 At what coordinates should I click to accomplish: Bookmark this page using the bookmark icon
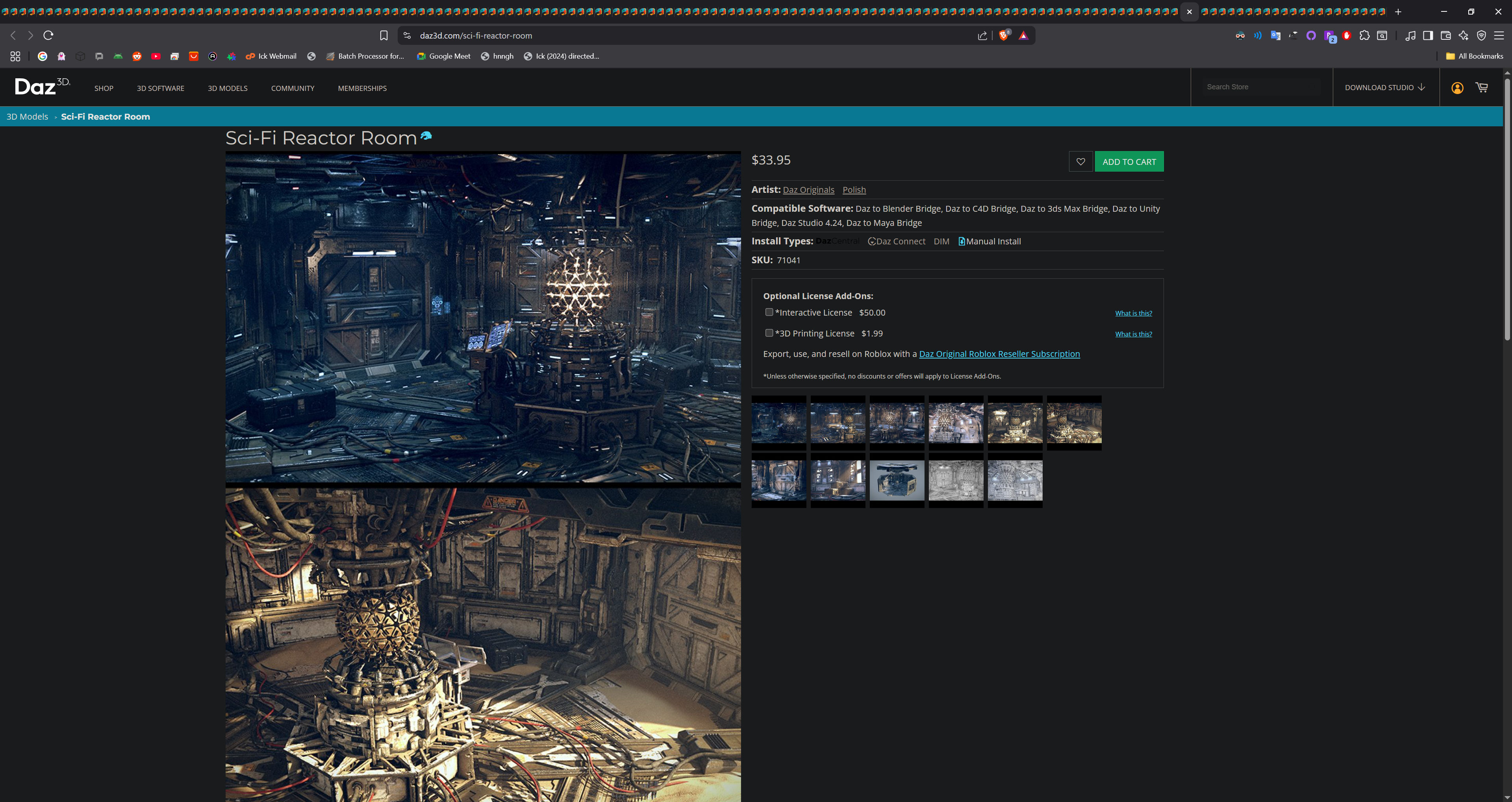click(x=384, y=35)
